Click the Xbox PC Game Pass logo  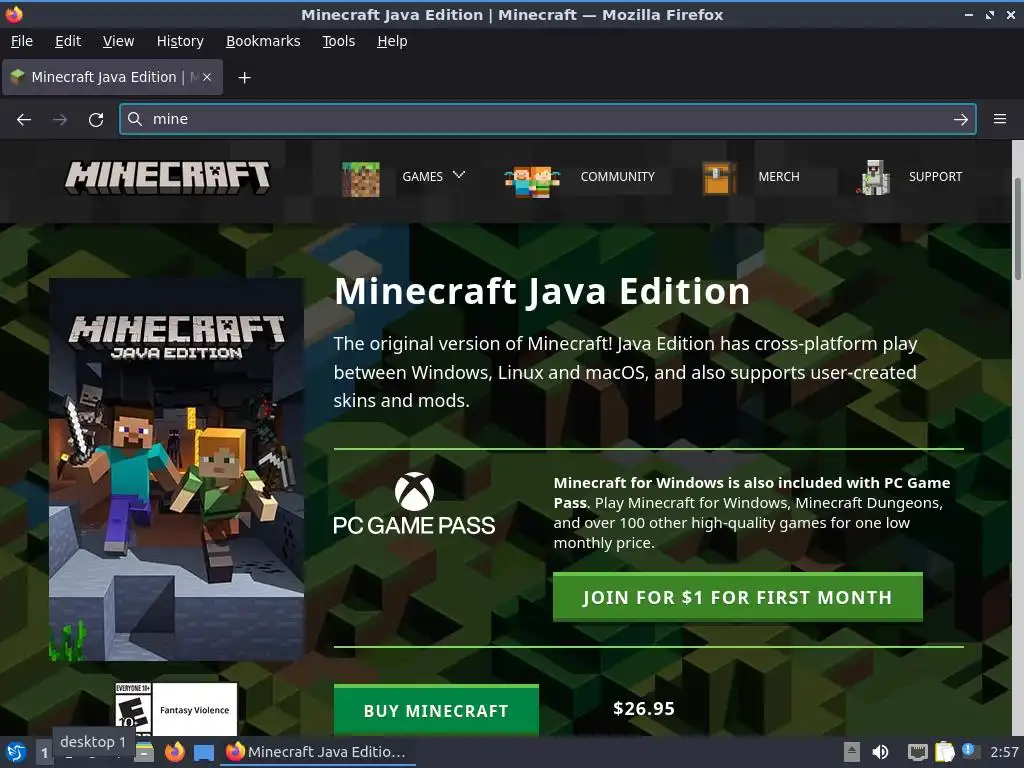[414, 504]
